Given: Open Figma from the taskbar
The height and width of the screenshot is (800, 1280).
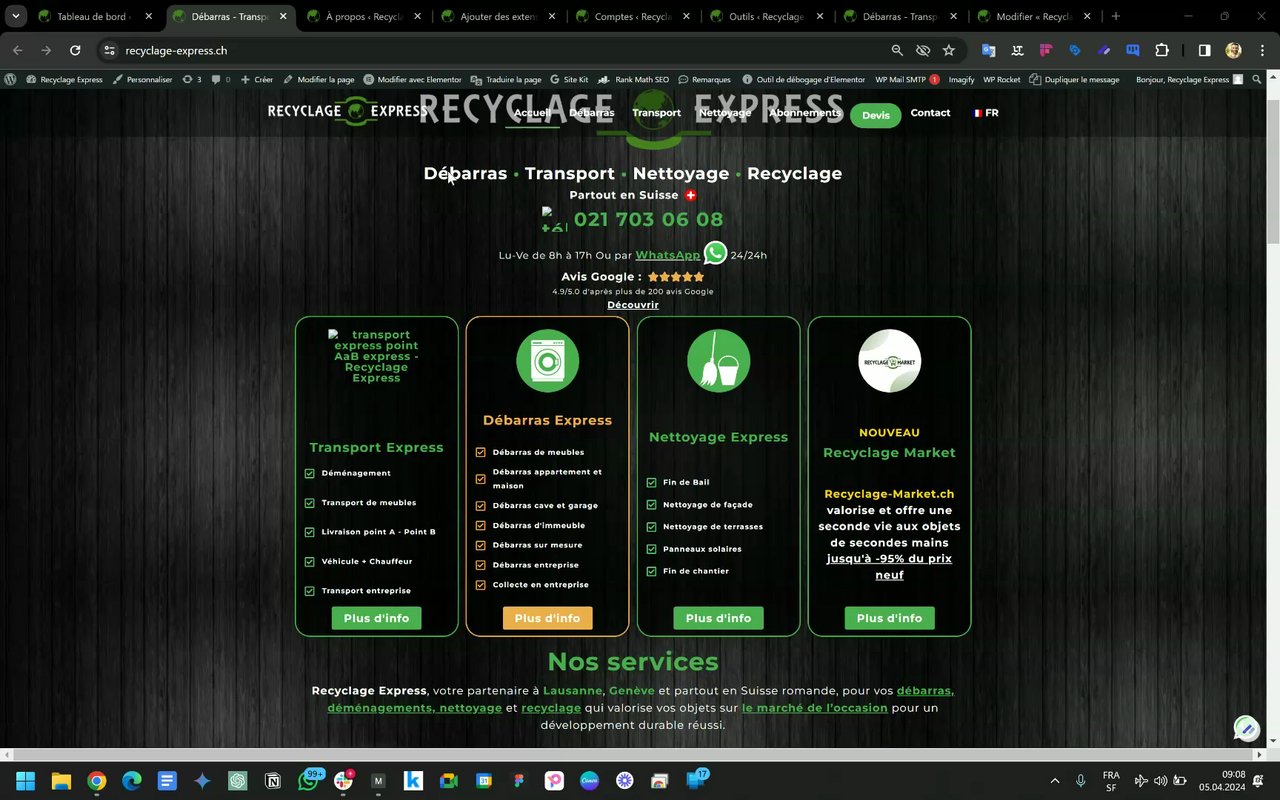Looking at the screenshot, I should click(x=519, y=781).
